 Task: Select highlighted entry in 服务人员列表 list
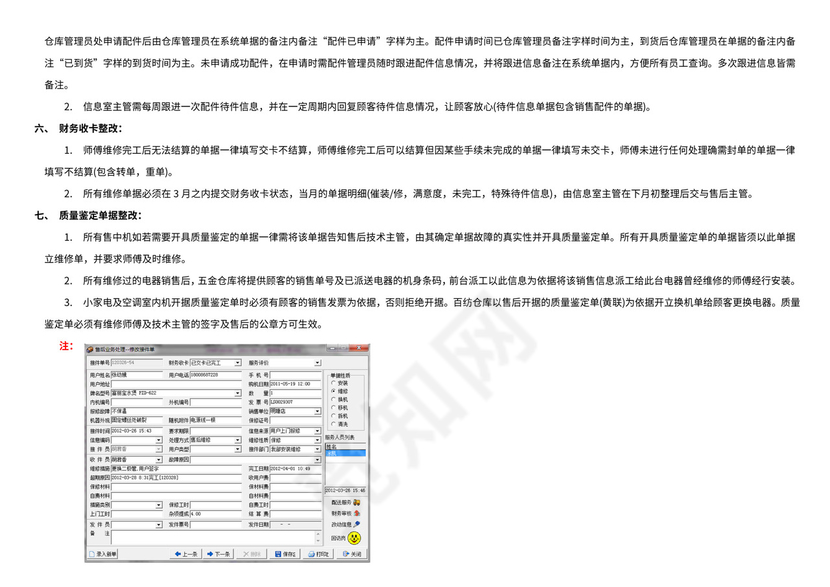tap(344, 453)
